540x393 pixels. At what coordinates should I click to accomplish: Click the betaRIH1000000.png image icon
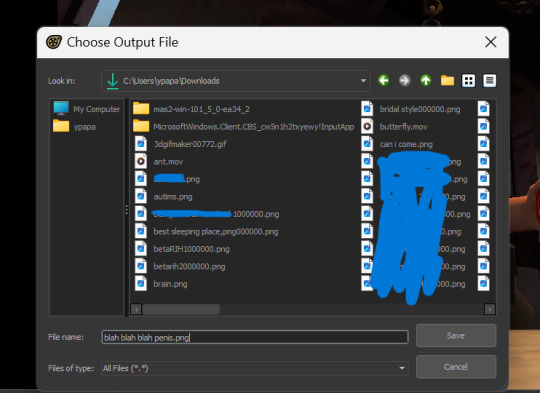click(141, 249)
